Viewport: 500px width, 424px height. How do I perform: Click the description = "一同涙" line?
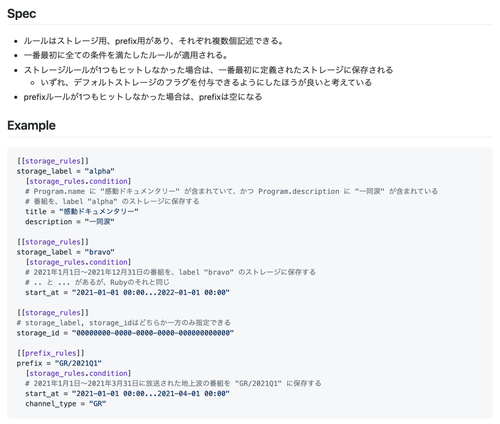pyautogui.click(x=70, y=222)
